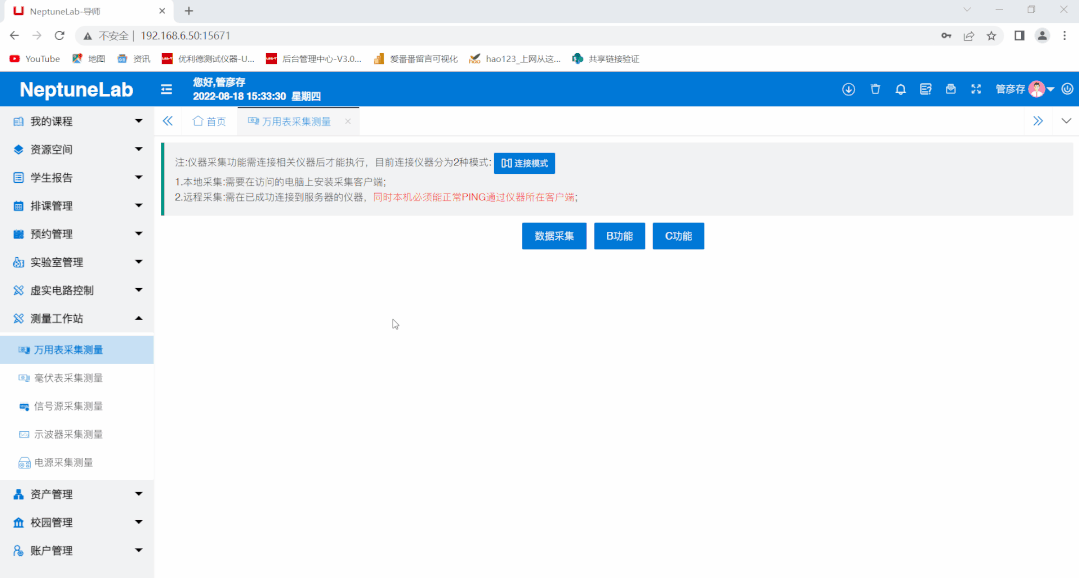Toggle fullscreen mode icon
Screen dimensions: 1079x578
(976, 89)
